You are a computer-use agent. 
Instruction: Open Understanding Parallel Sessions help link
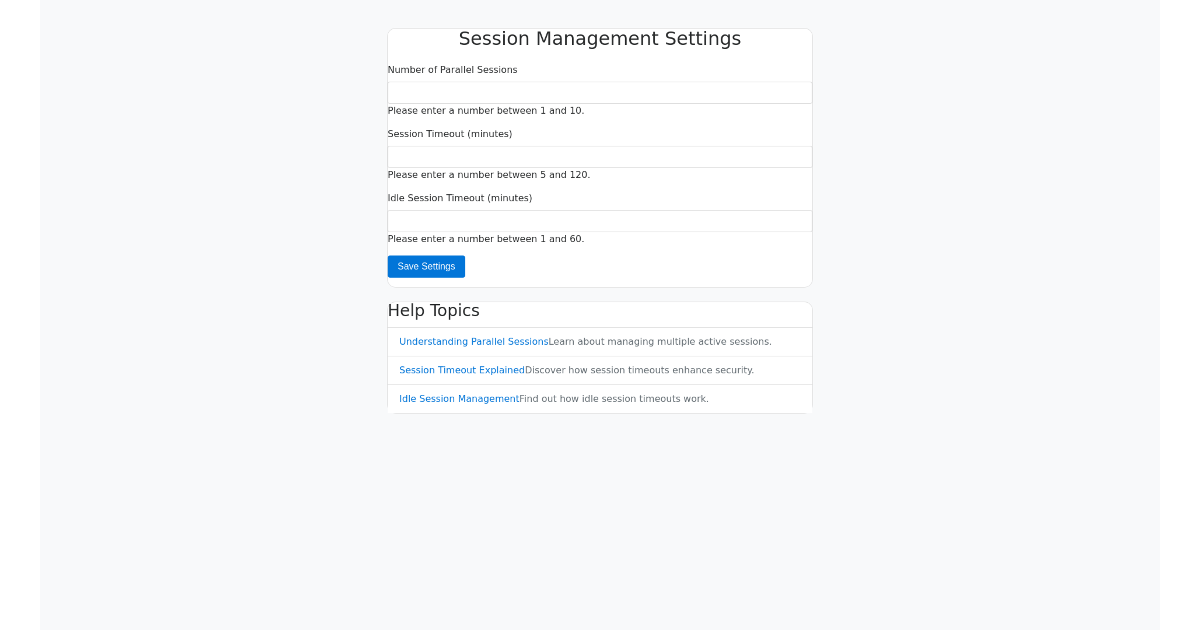(473, 342)
